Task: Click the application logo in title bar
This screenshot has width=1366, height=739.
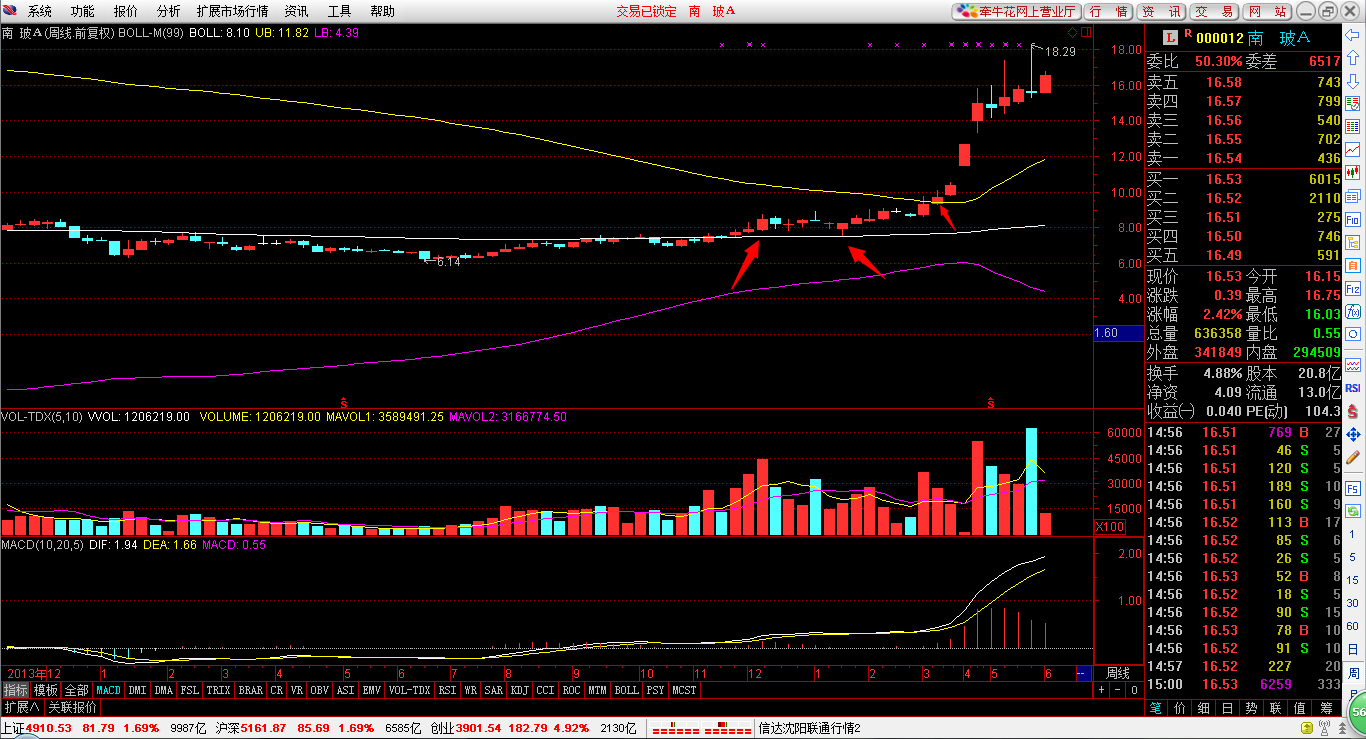Action: [10, 11]
